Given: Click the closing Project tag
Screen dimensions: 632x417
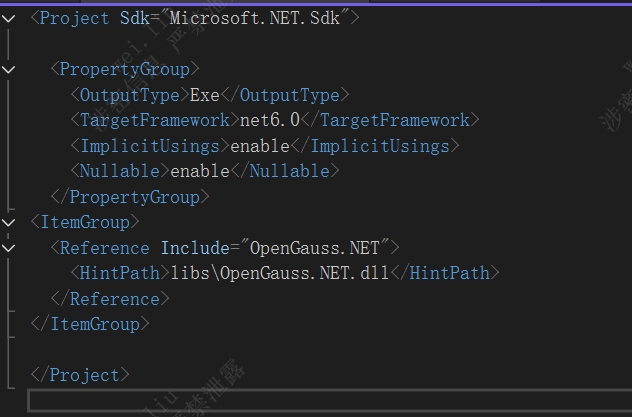Looking at the screenshot, I should coord(80,375).
